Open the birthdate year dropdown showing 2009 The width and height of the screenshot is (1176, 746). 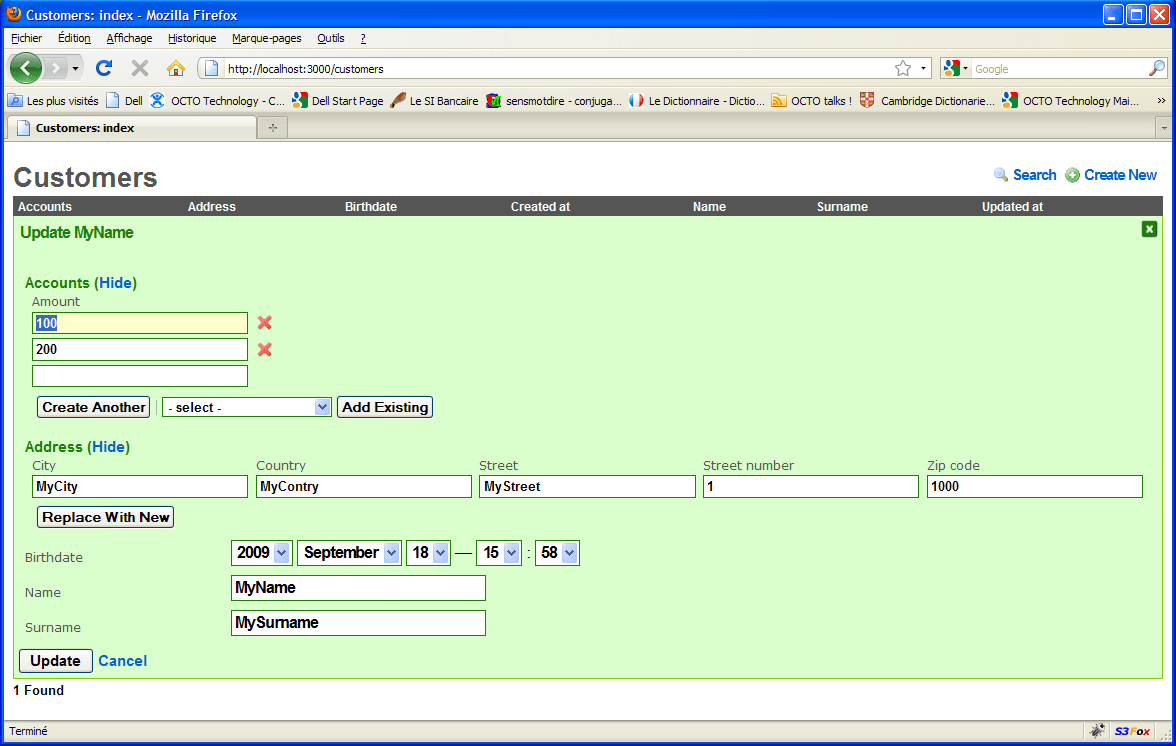tap(262, 553)
